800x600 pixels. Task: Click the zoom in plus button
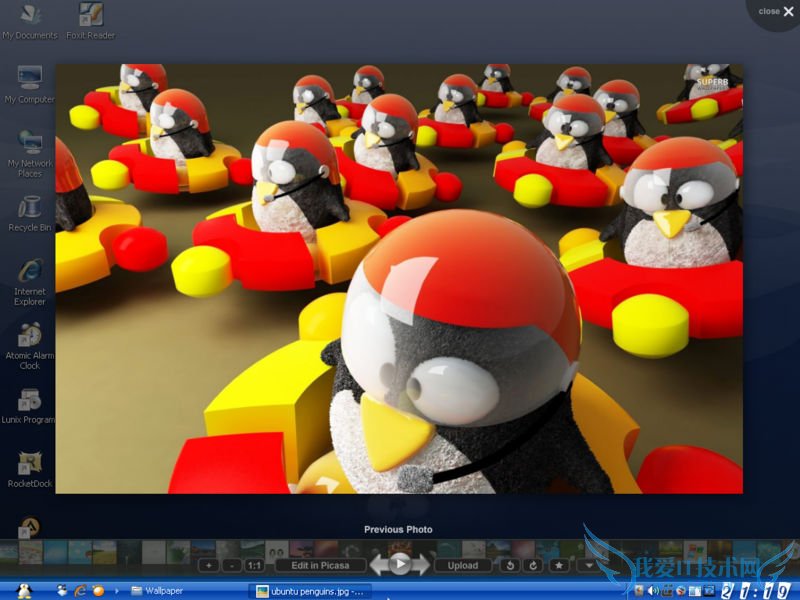[208, 566]
